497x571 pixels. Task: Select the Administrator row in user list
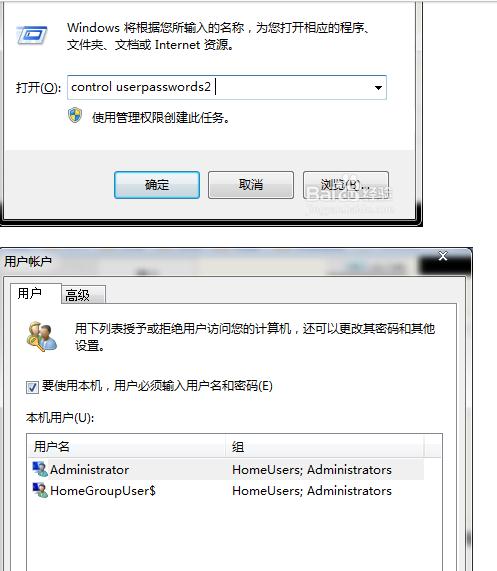[x=227, y=469]
